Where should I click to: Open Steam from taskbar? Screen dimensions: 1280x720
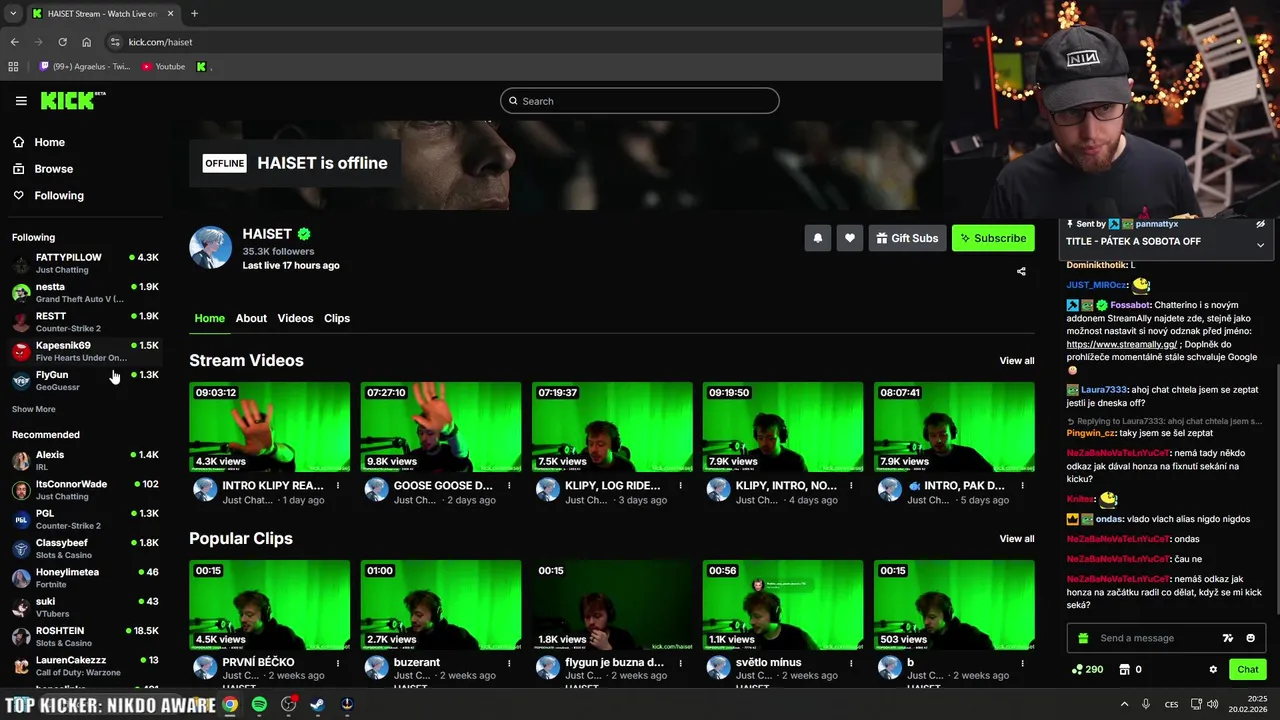(x=318, y=704)
